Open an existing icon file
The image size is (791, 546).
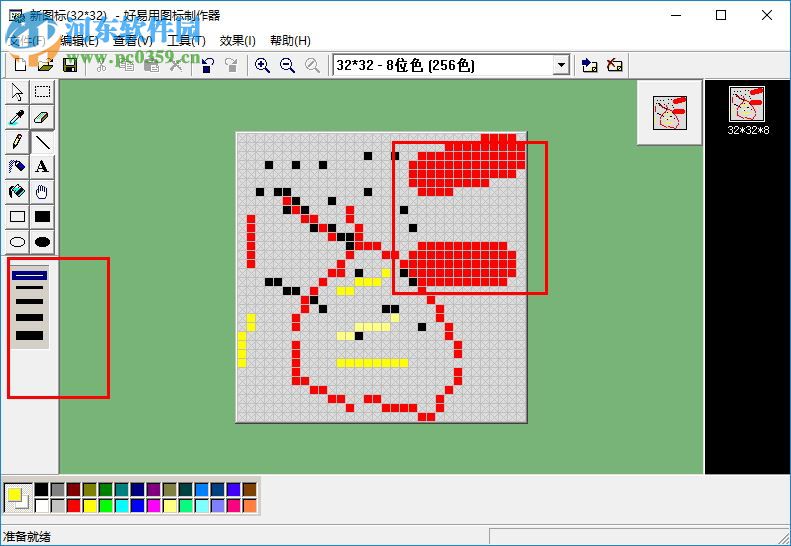point(45,65)
